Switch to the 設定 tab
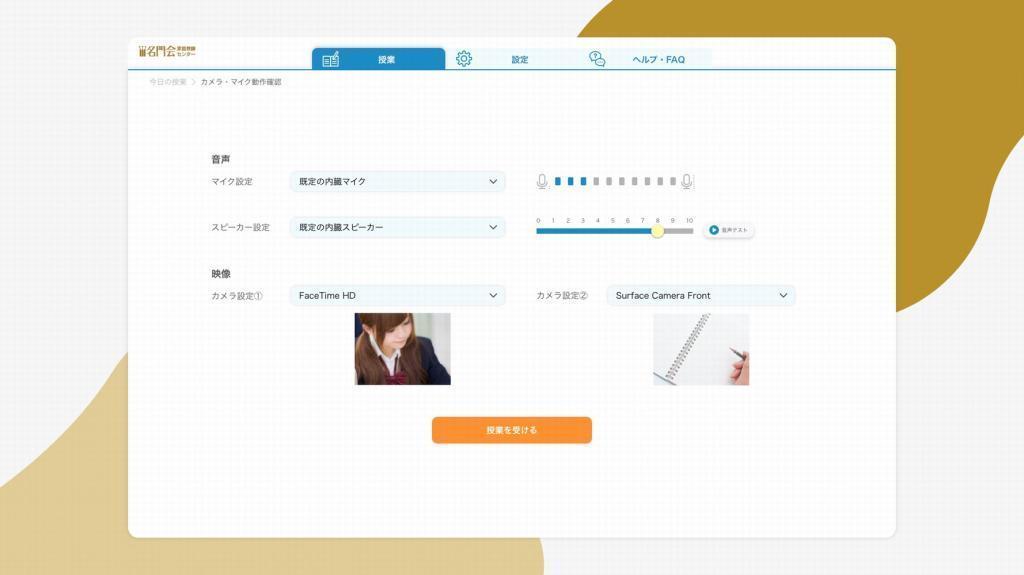The image size is (1024, 575). [512, 59]
